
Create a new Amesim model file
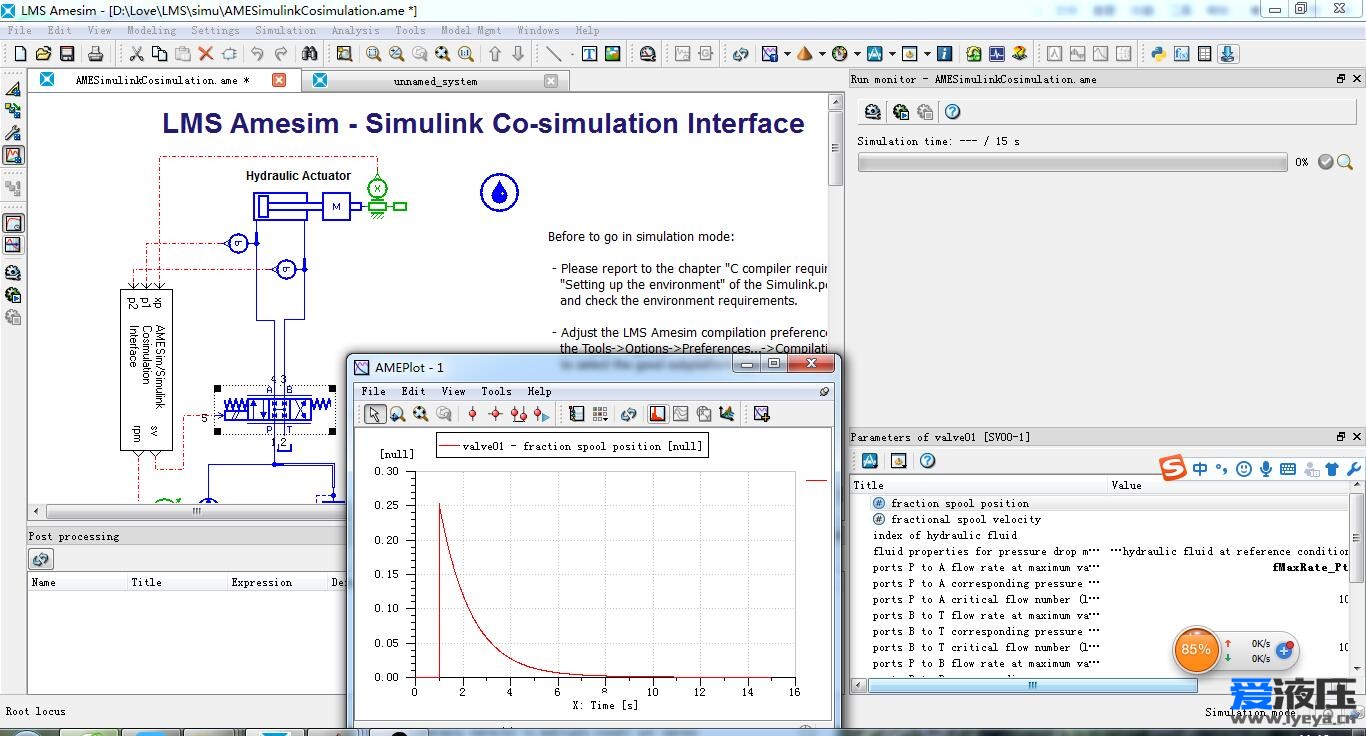pyautogui.click(x=19, y=54)
